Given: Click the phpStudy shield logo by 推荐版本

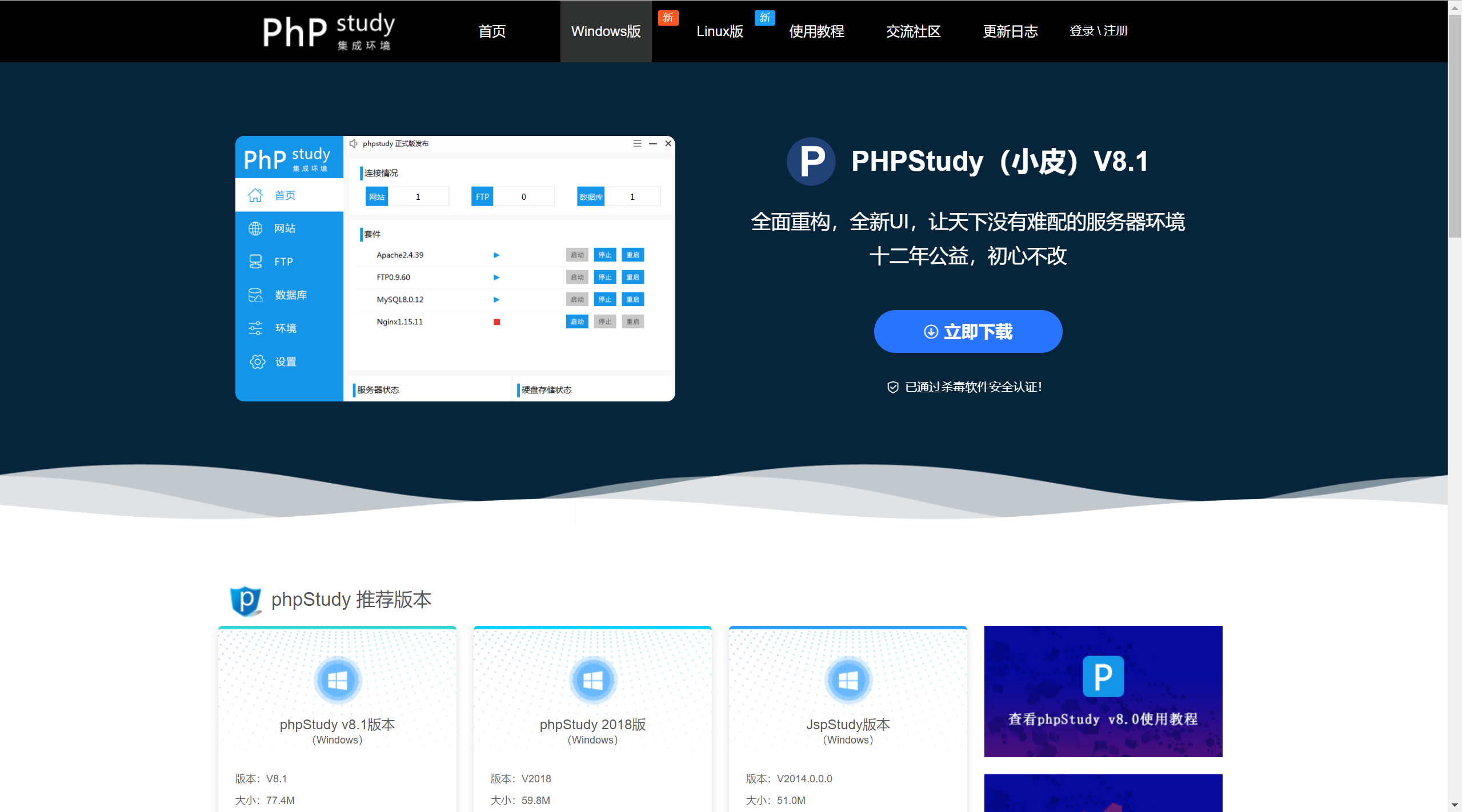Looking at the screenshot, I should pos(246,600).
